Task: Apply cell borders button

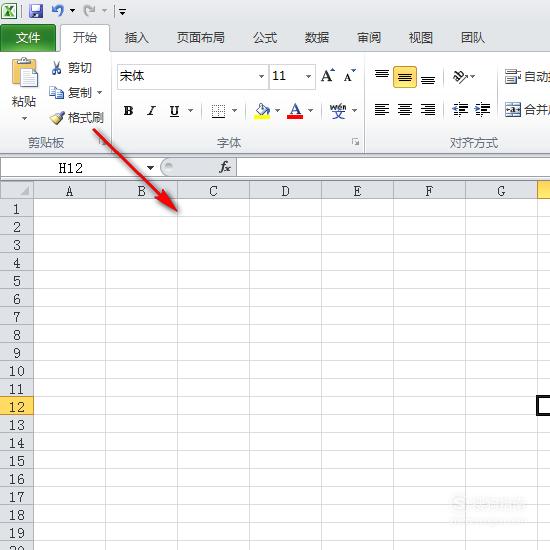Action: coord(218,111)
